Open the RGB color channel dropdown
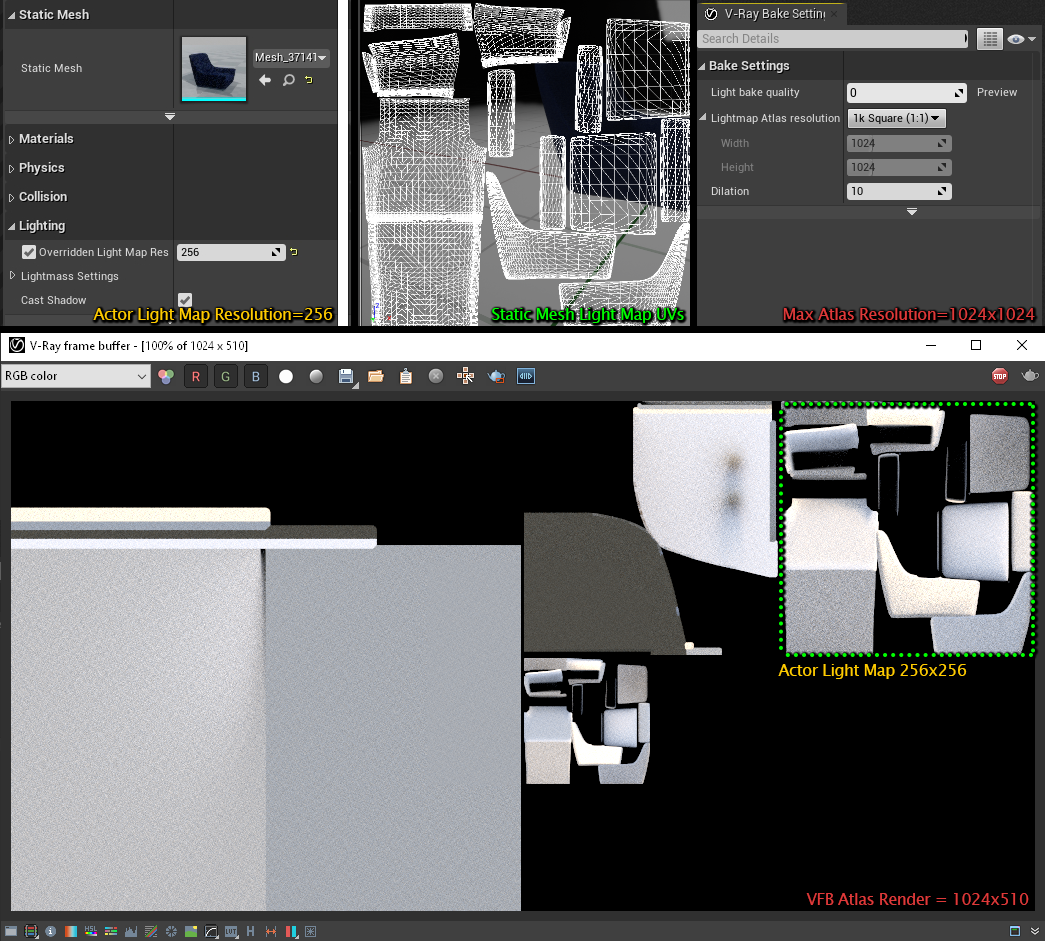This screenshot has height=941, width=1045. click(x=75, y=376)
